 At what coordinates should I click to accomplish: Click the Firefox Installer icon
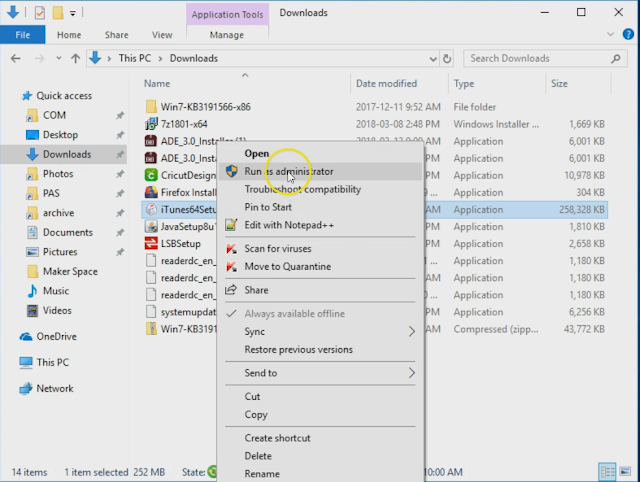tap(151, 192)
